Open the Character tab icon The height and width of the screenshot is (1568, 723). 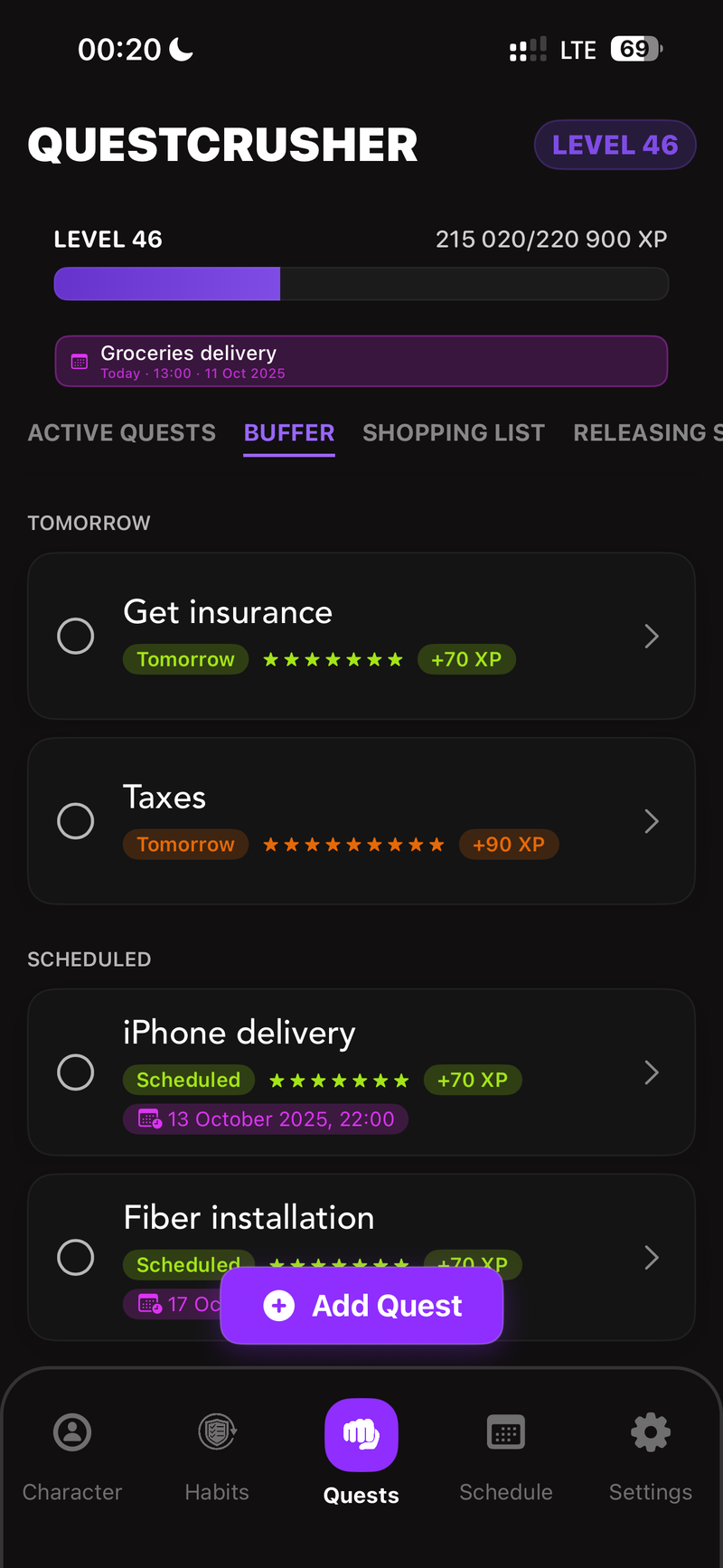(72, 1432)
